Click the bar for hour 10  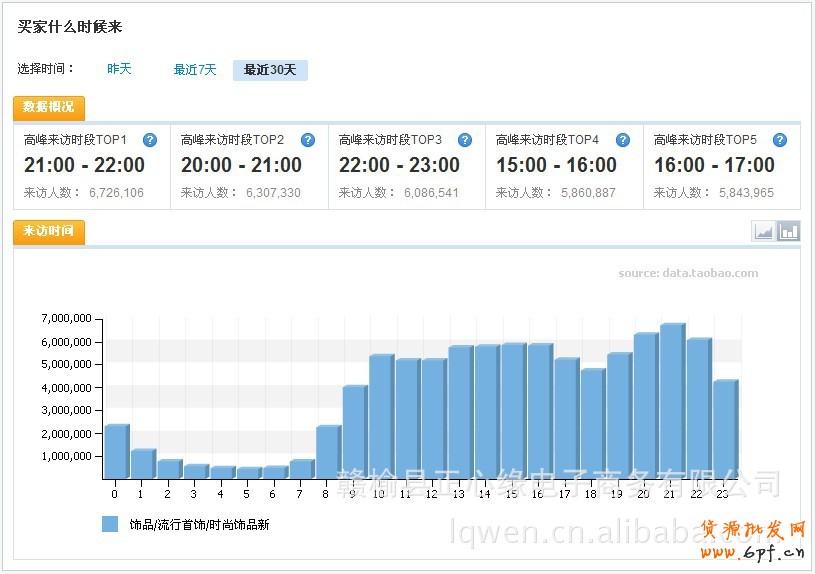pyautogui.click(x=381, y=417)
